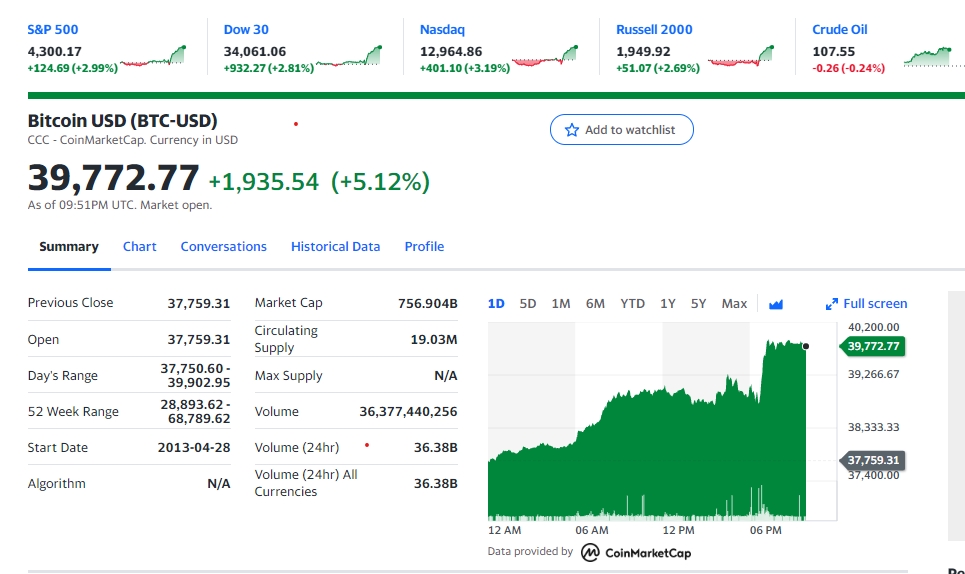Switch chart range to YTD

[x=632, y=304]
